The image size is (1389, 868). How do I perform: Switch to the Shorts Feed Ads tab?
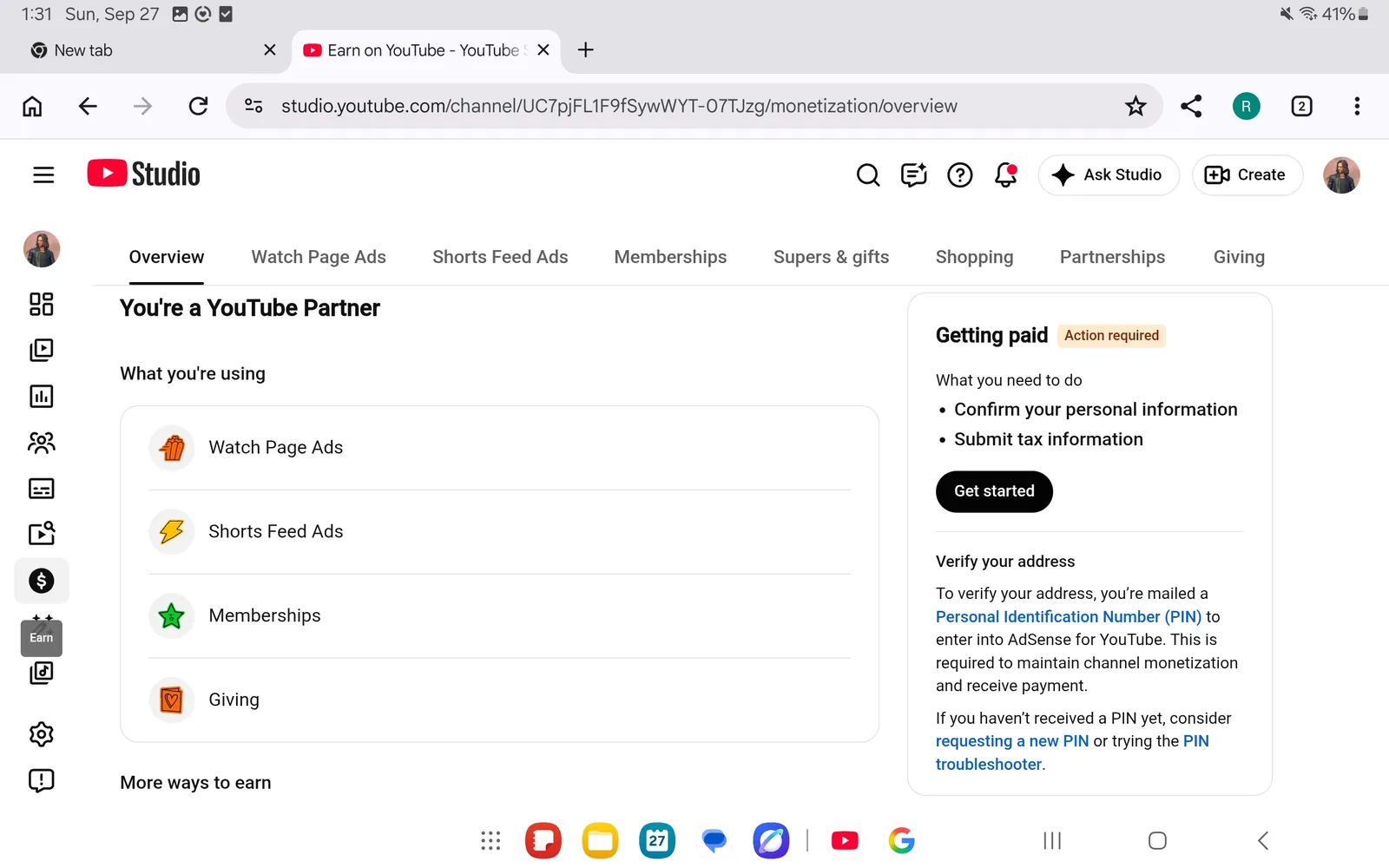[x=500, y=257]
